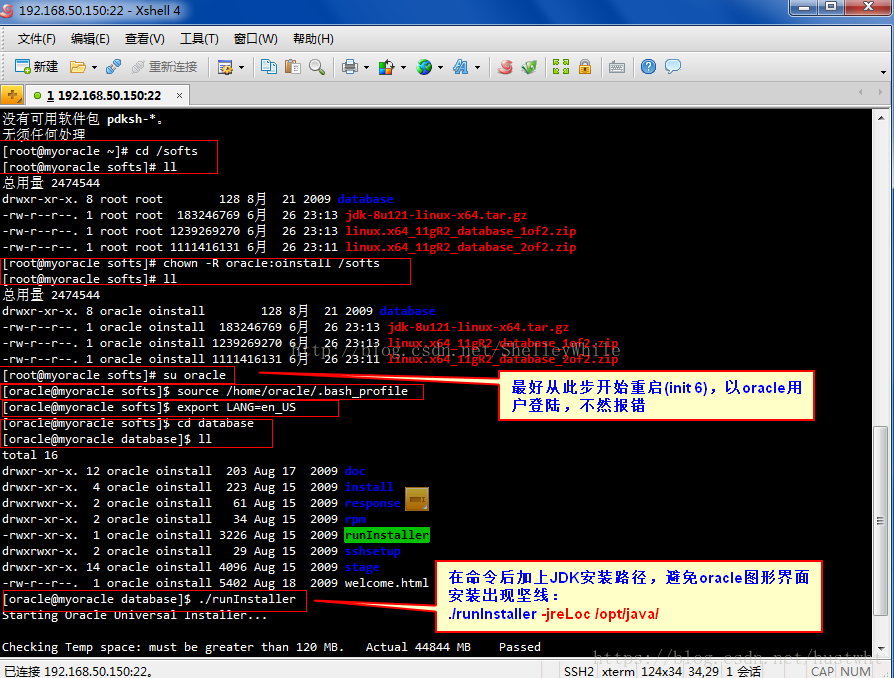Click the paste clipboard icon
The width and height of the screenshot is (894, 678).
(292, 67)
